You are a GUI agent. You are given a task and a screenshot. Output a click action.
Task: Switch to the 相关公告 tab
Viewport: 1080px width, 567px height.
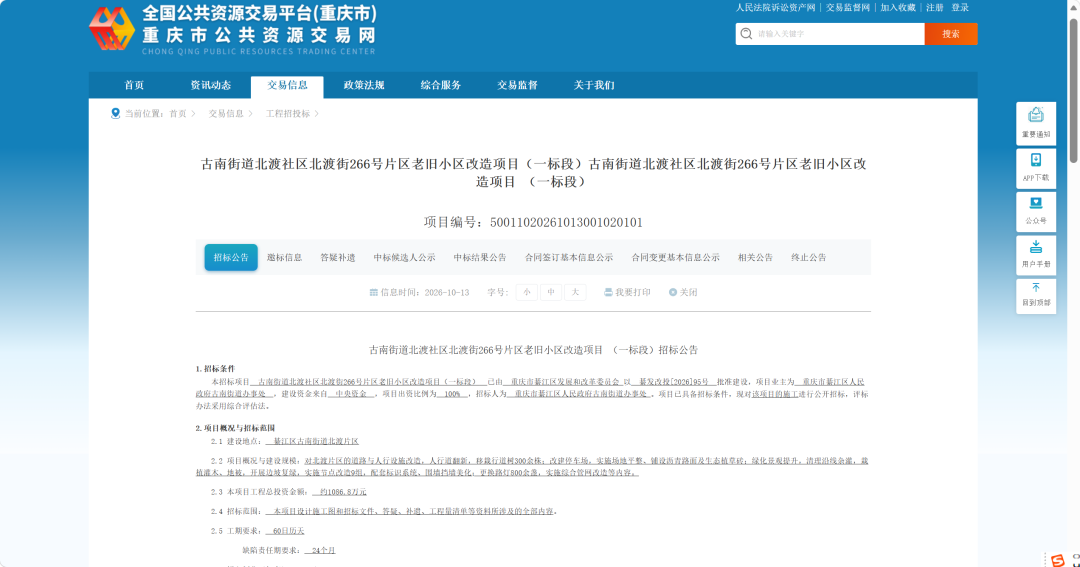[x=756, y=258]
